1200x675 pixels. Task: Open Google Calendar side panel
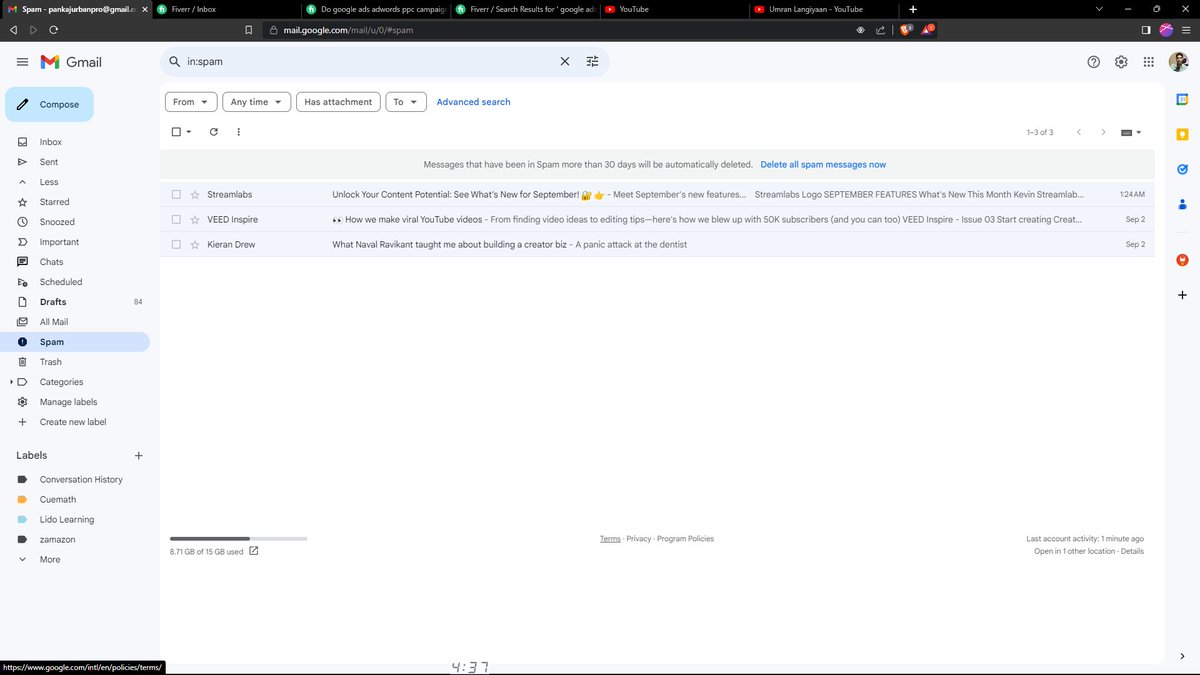[1182, 99]
